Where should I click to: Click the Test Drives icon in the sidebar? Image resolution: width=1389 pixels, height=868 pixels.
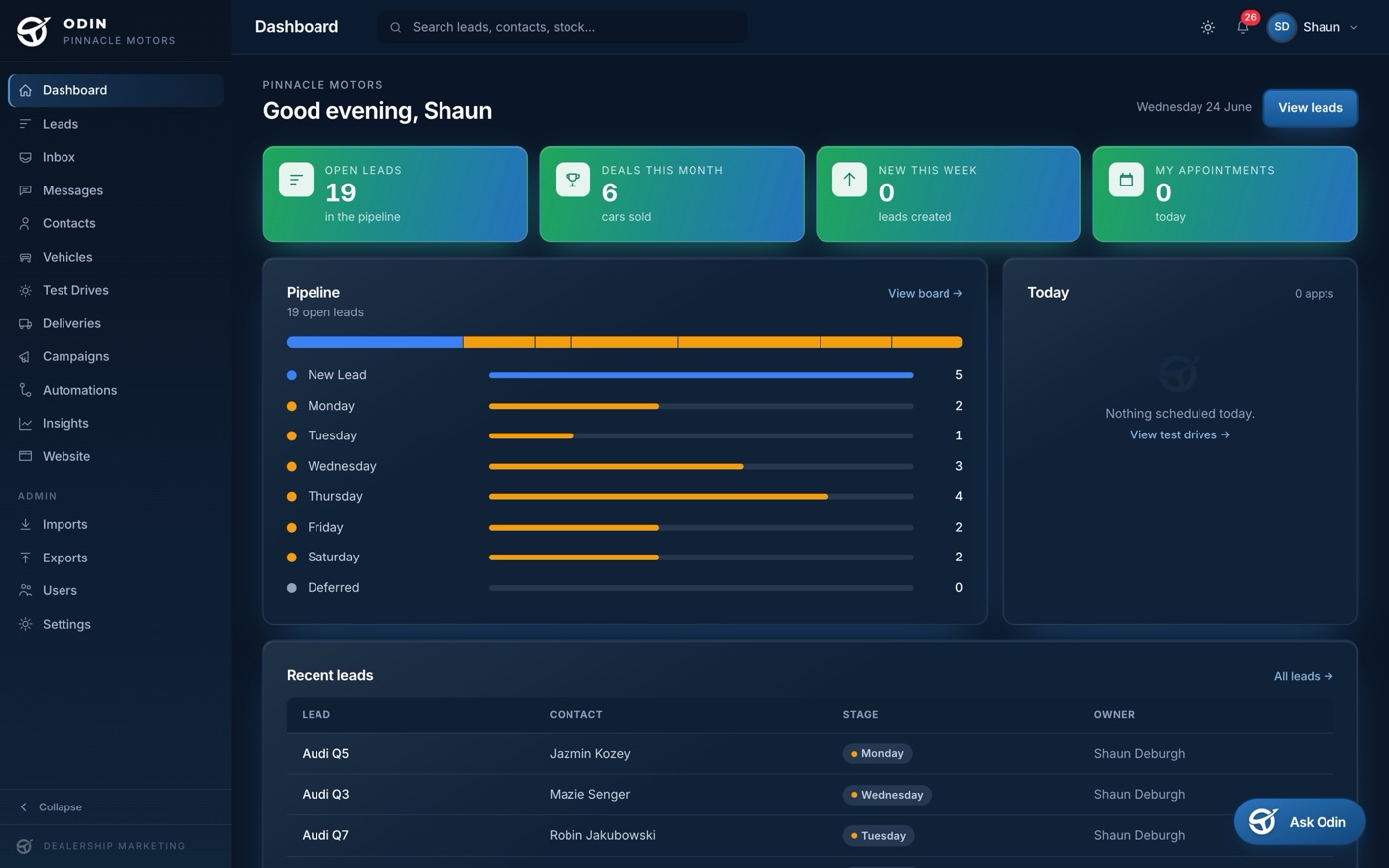click(25, 290)
